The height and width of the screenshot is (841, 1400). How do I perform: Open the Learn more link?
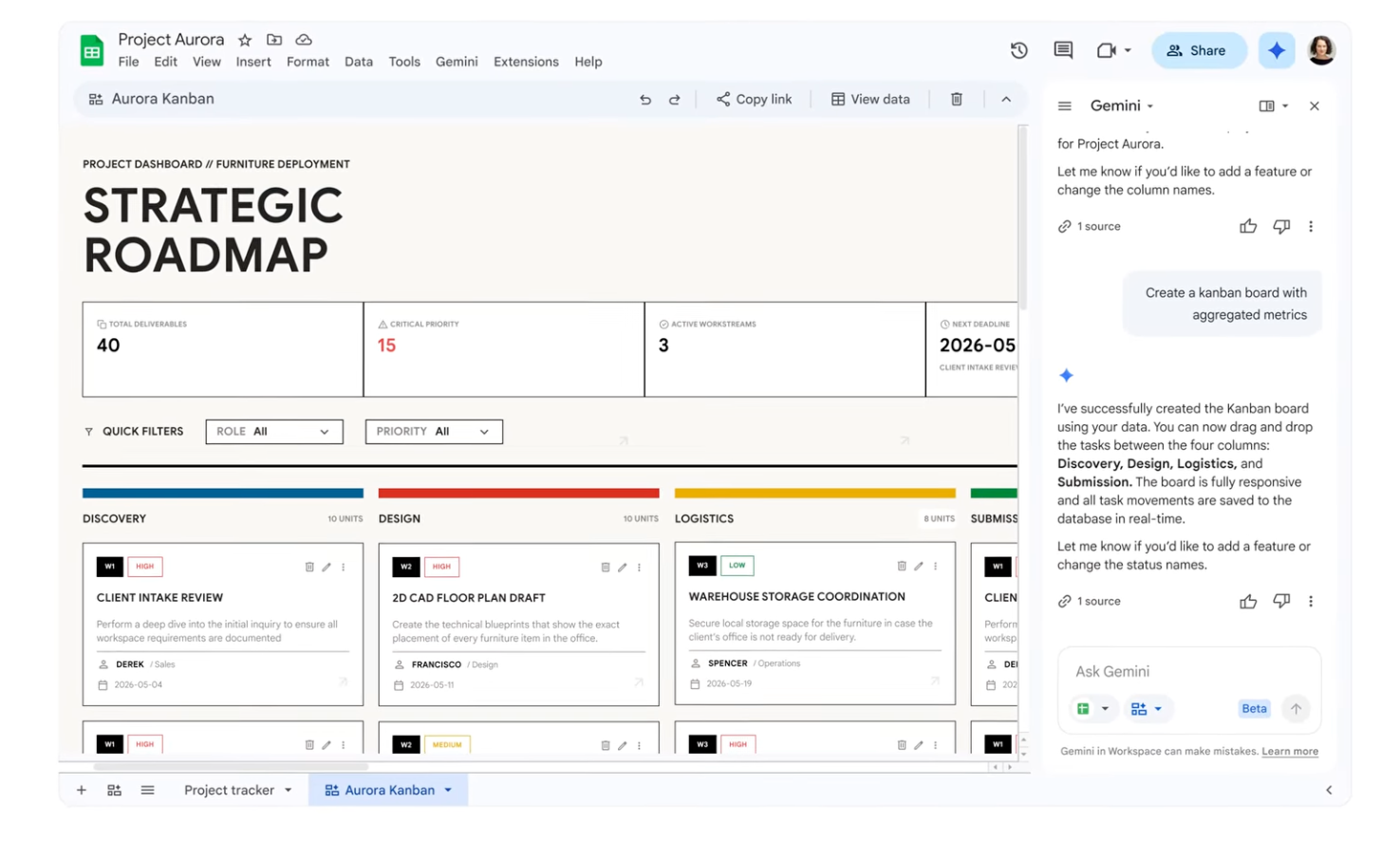pos(1290,751)
